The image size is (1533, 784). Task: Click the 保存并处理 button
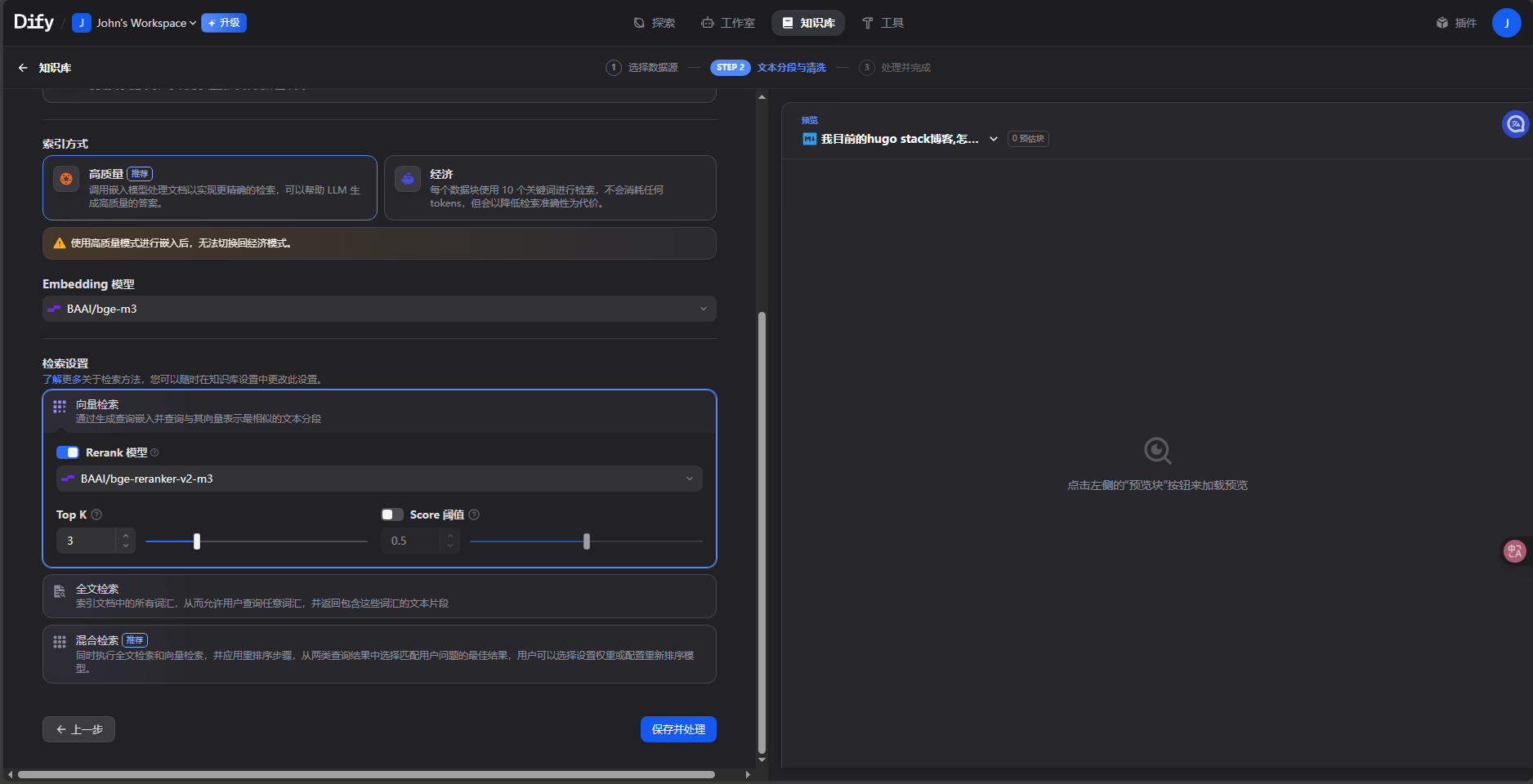678,729
